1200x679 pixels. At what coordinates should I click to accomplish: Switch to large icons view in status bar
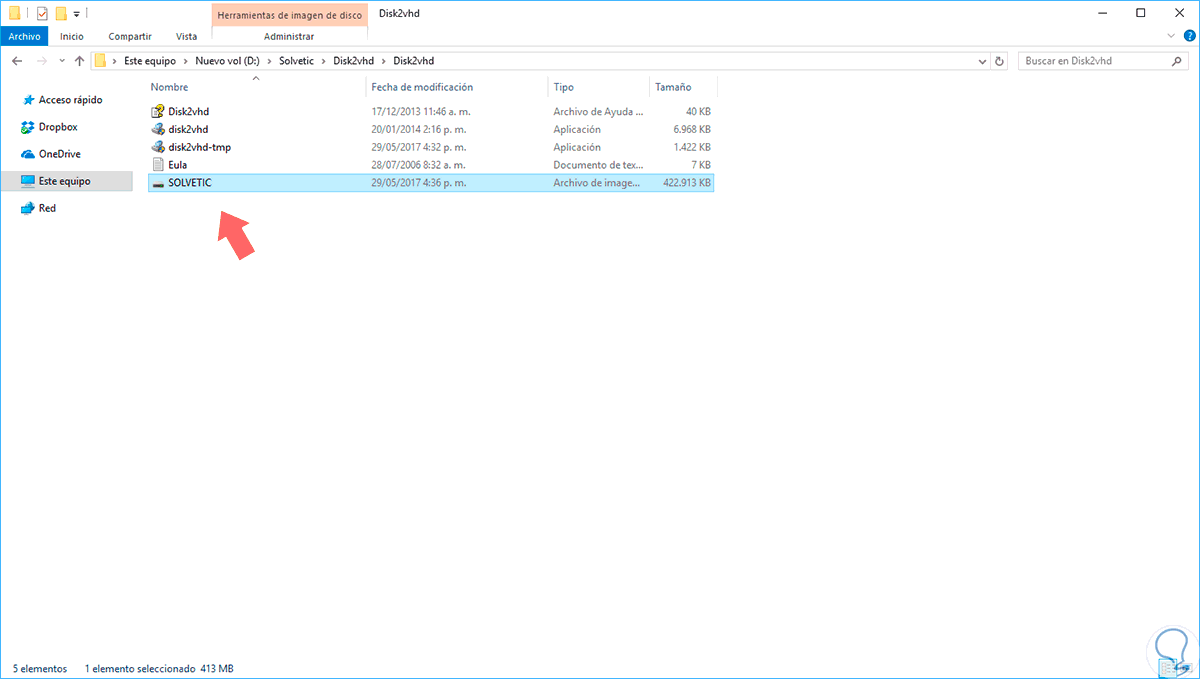pyautogui.click(x=1189, y=668)
